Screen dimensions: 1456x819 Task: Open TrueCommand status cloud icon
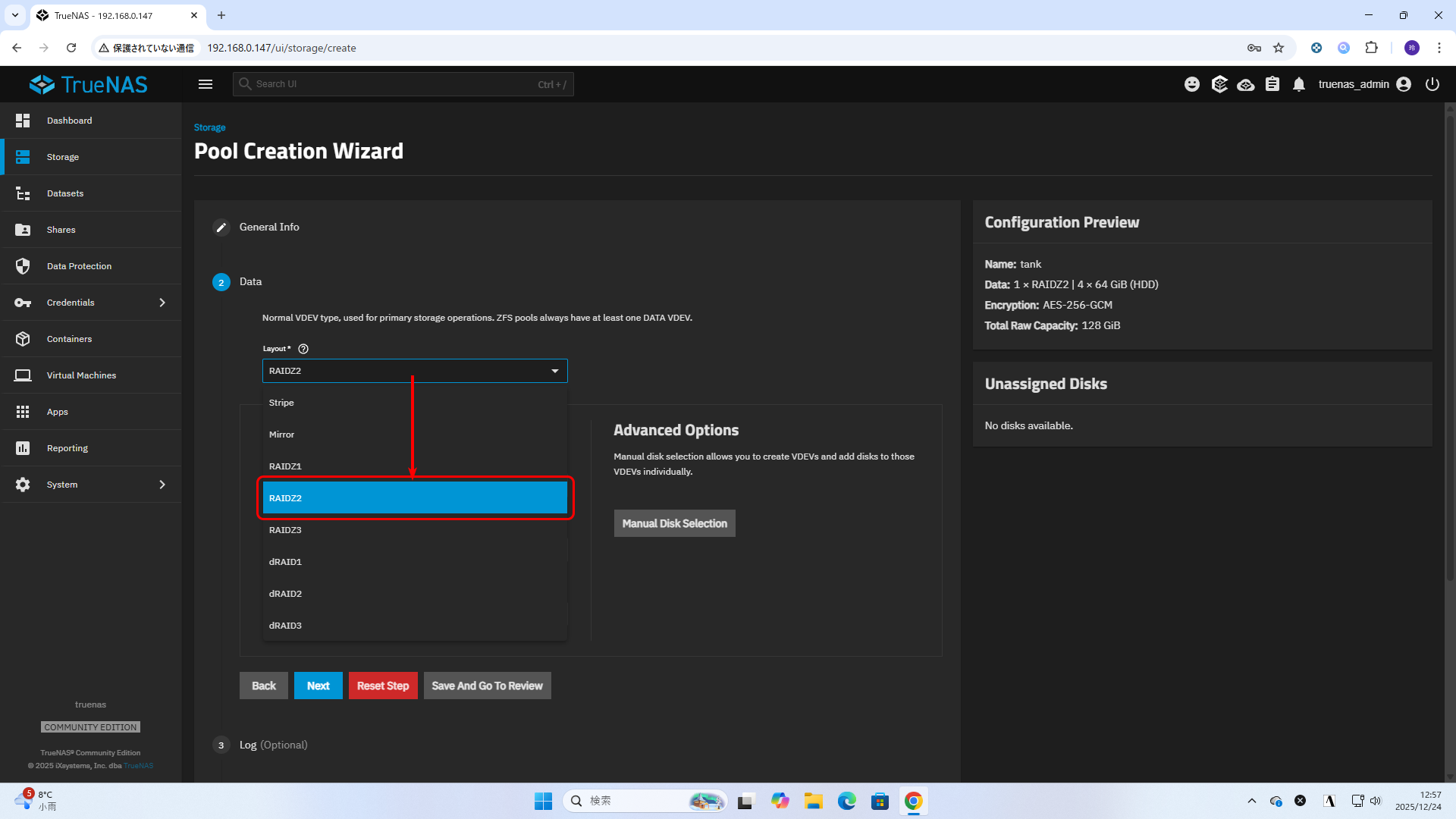coord(1245,84)
